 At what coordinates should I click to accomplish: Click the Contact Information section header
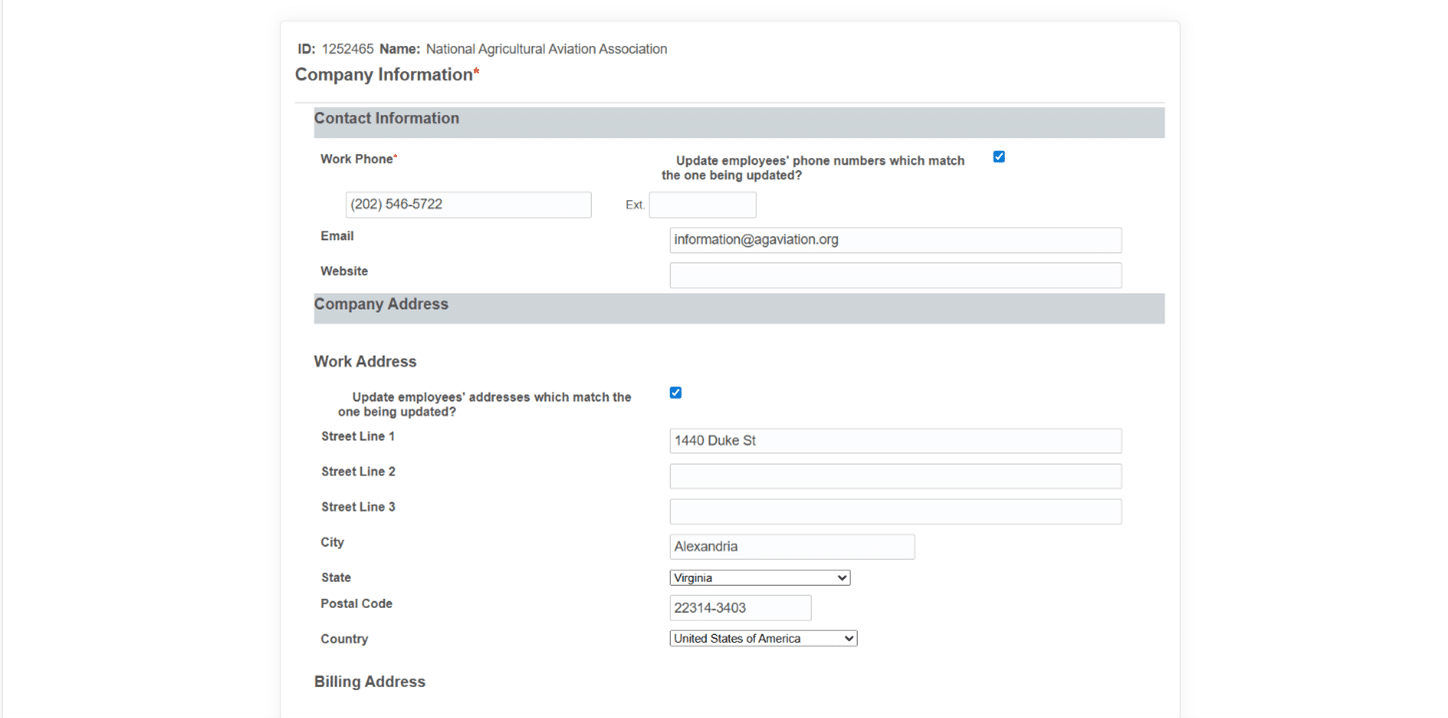[387, 119]
